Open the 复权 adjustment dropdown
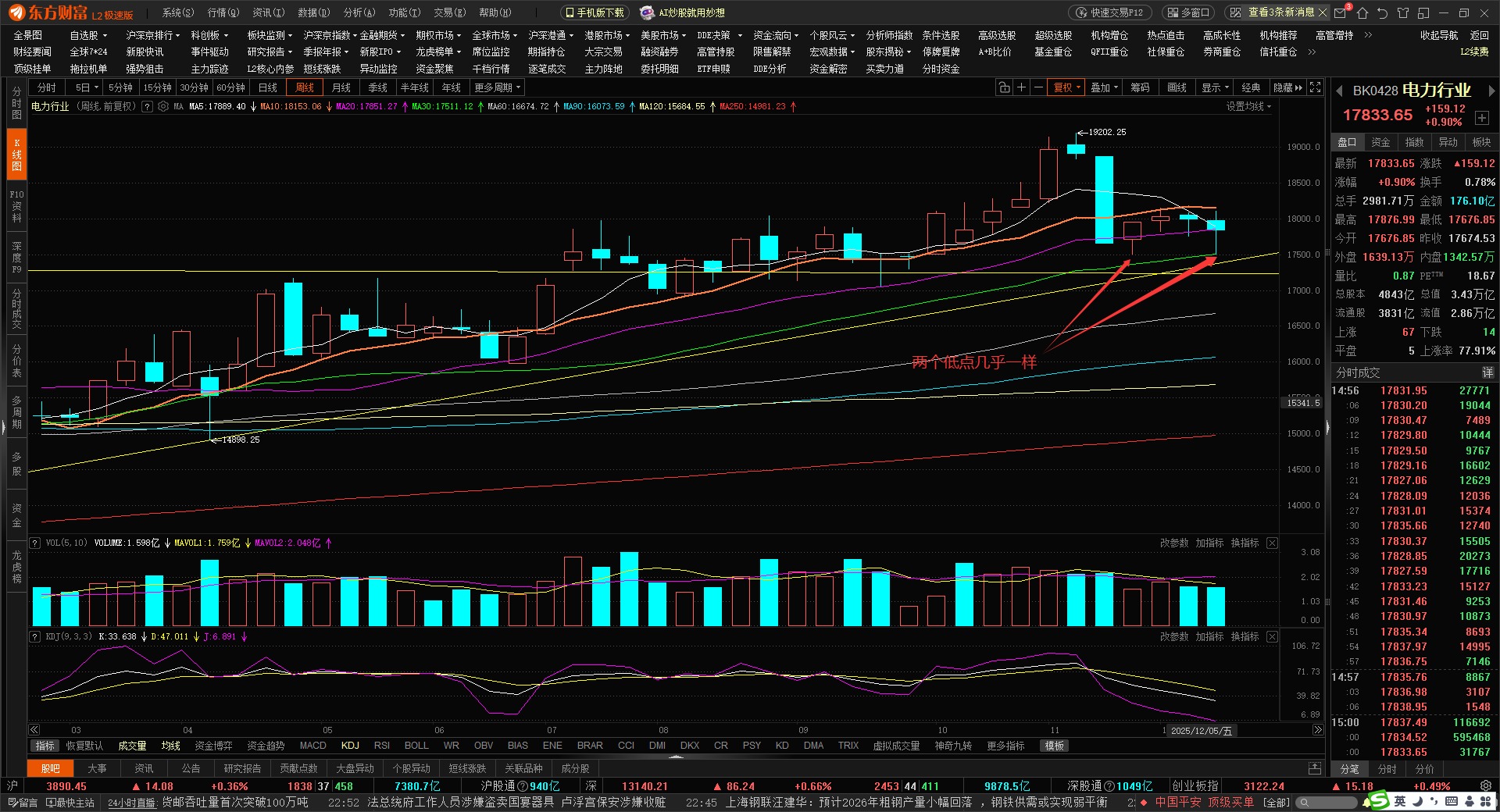 (1067, 87)
